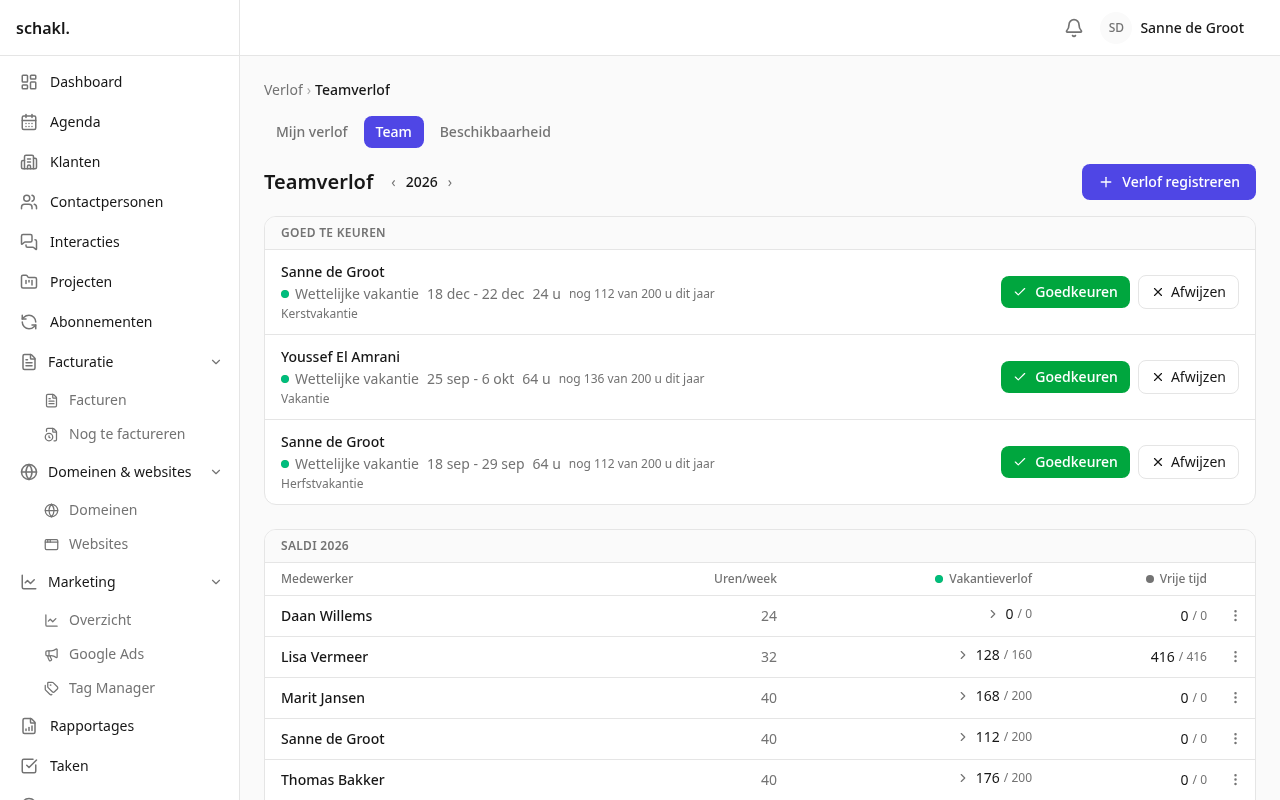Go to Projecten in the sidebar
This screenshot has height=800, width=1280.
click(120, 282)
